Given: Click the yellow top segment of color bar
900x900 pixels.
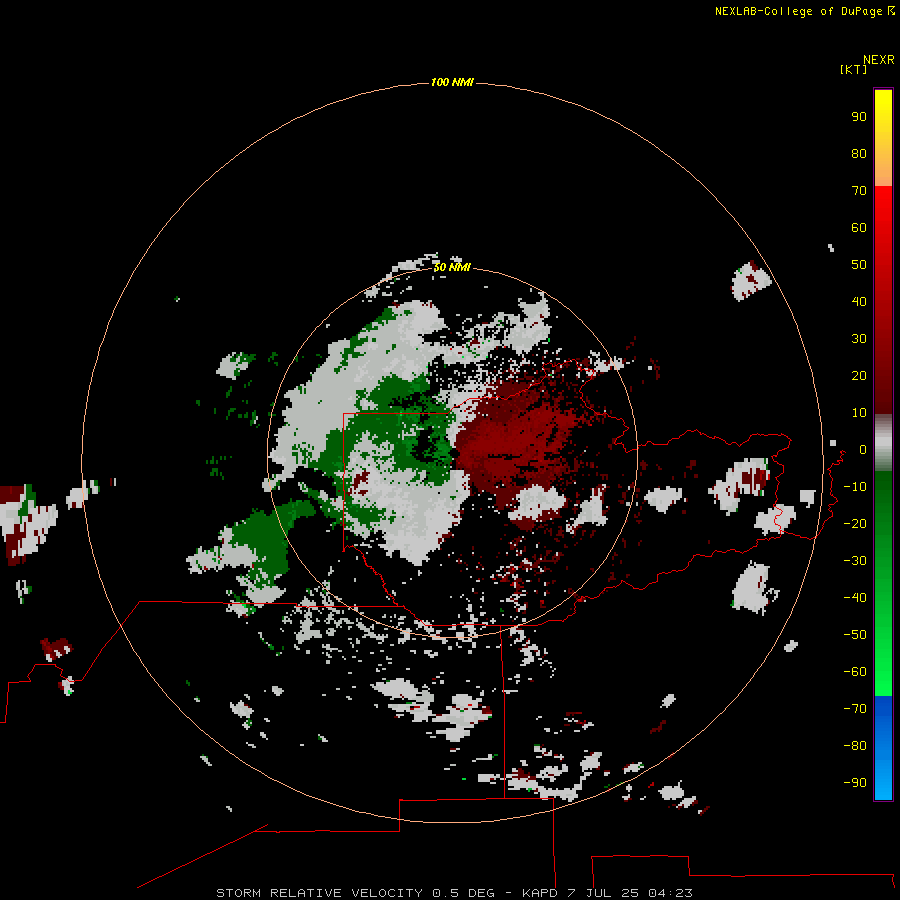Looking at the screenshot, I should click(883, 138).
